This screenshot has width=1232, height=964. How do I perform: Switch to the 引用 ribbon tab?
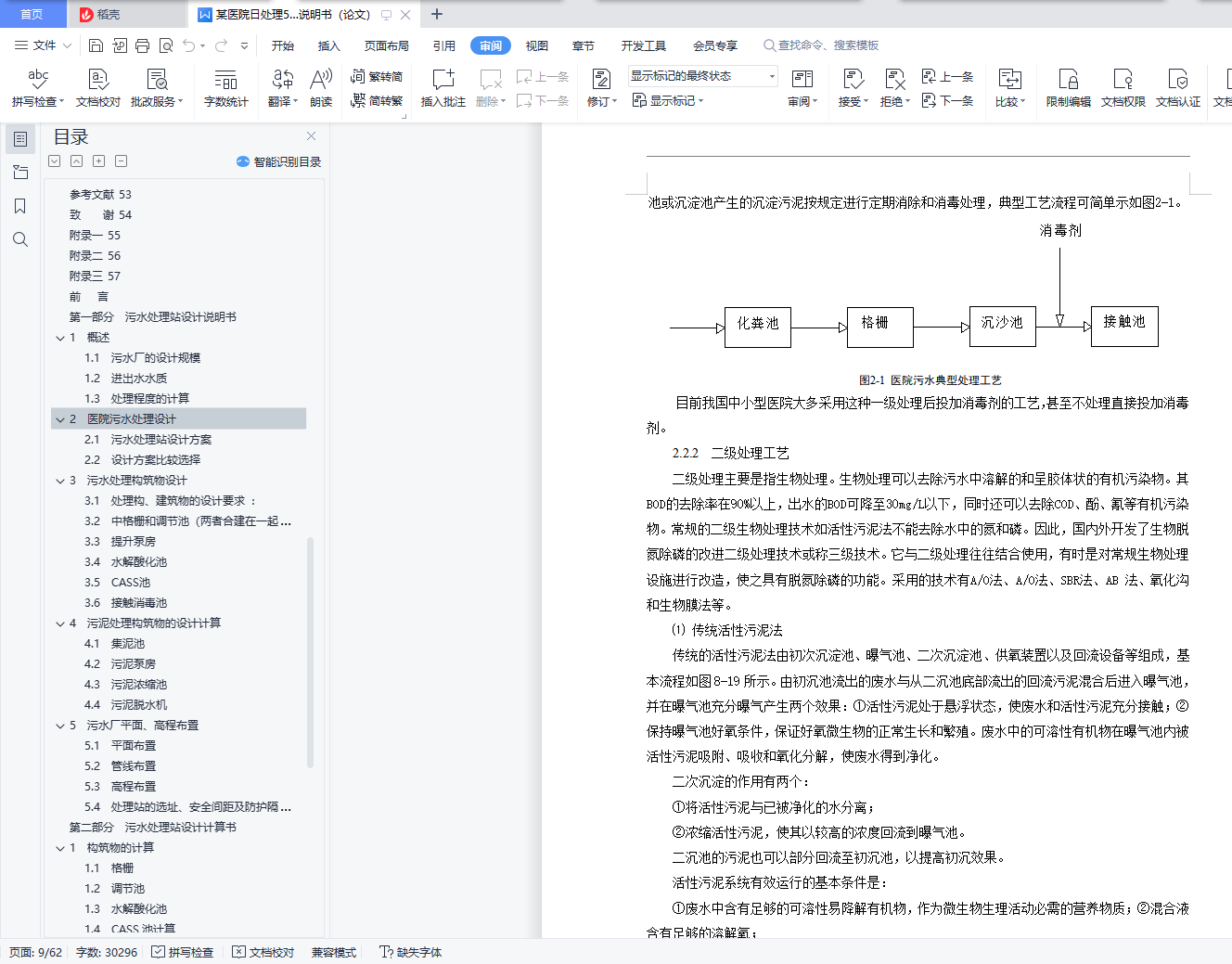[x=444, y=45]
